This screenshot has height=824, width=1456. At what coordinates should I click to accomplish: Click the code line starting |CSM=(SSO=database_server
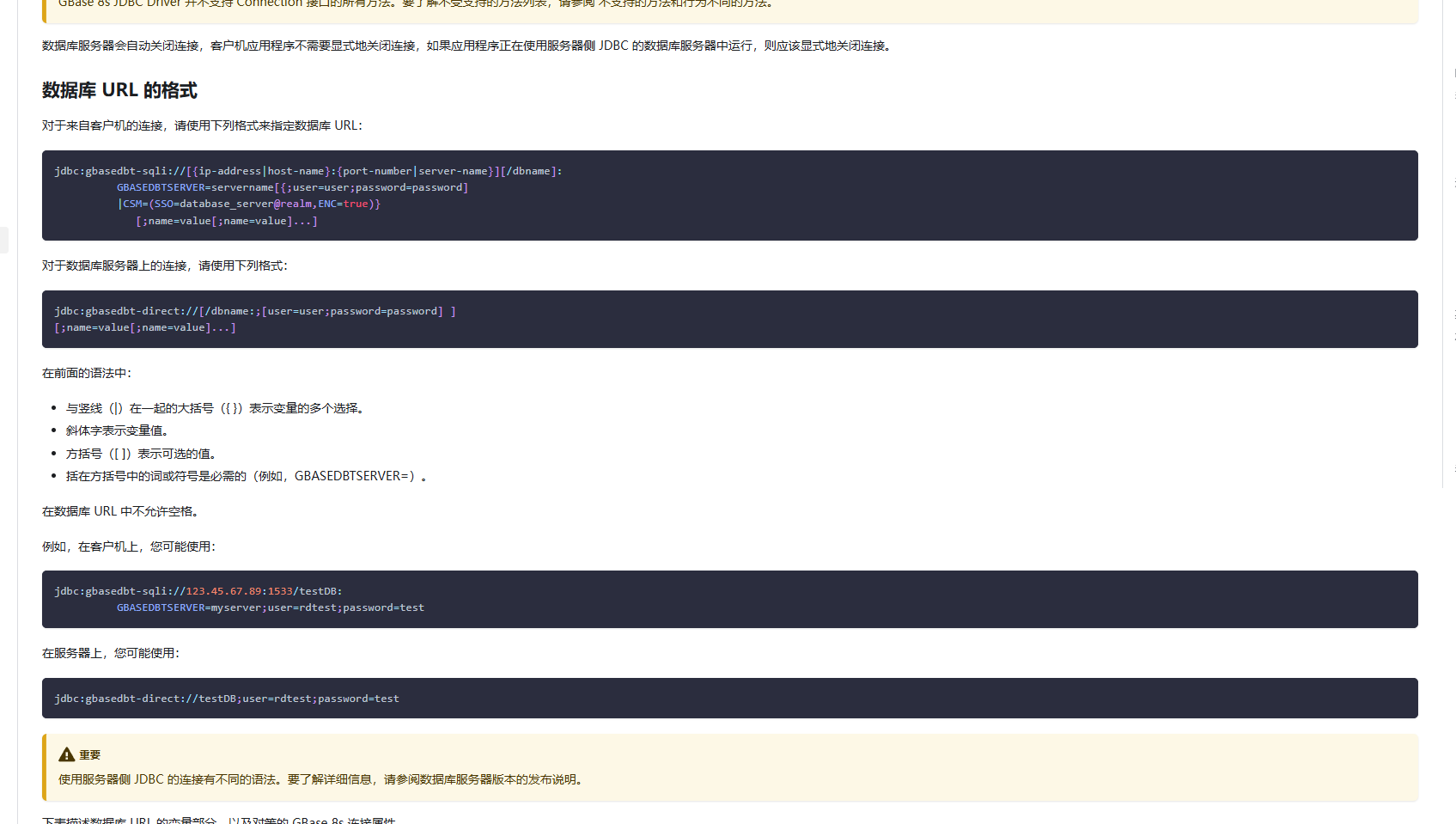tap(249, 204)
